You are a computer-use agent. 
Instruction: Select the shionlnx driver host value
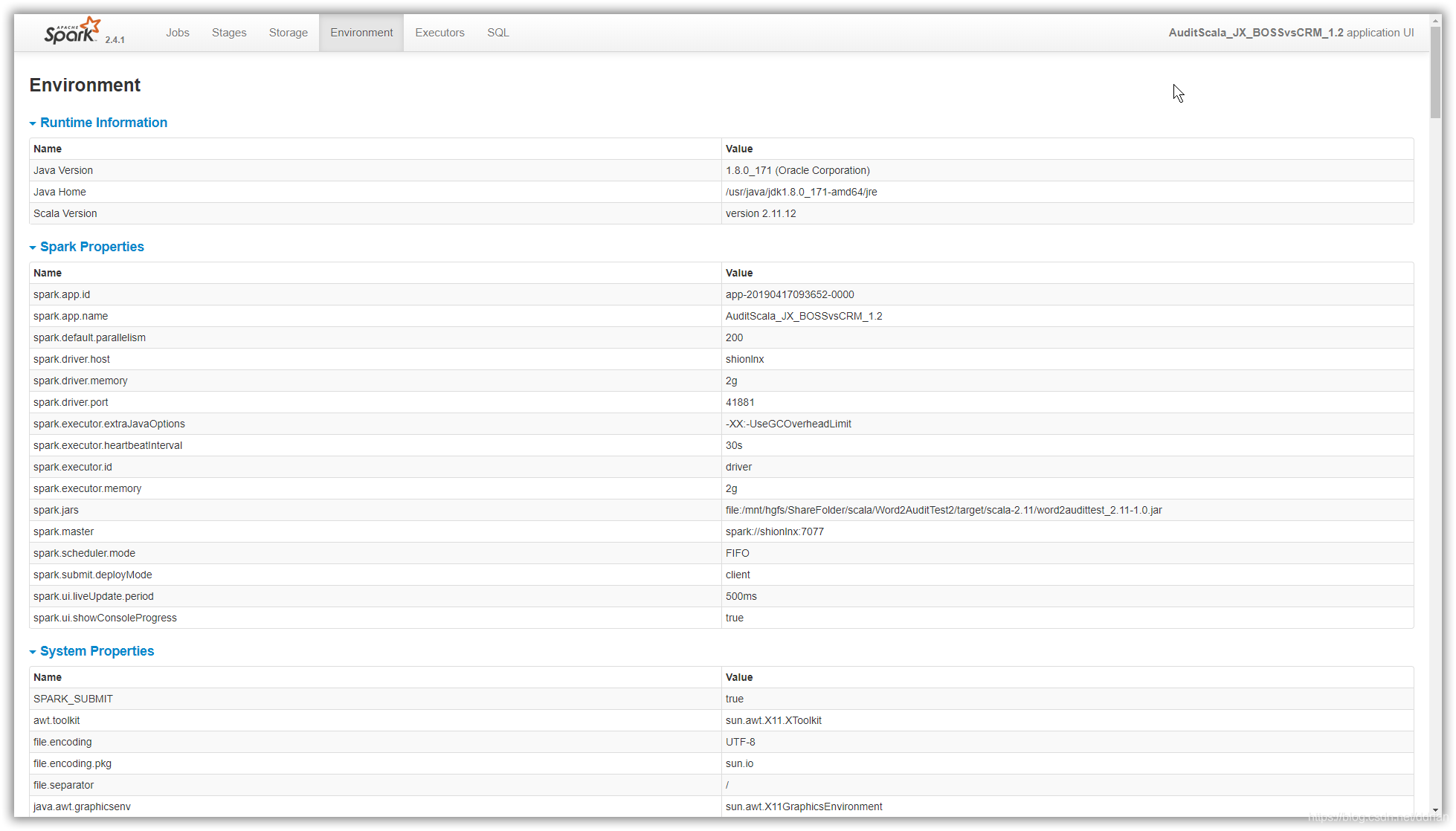pos(745,359)
